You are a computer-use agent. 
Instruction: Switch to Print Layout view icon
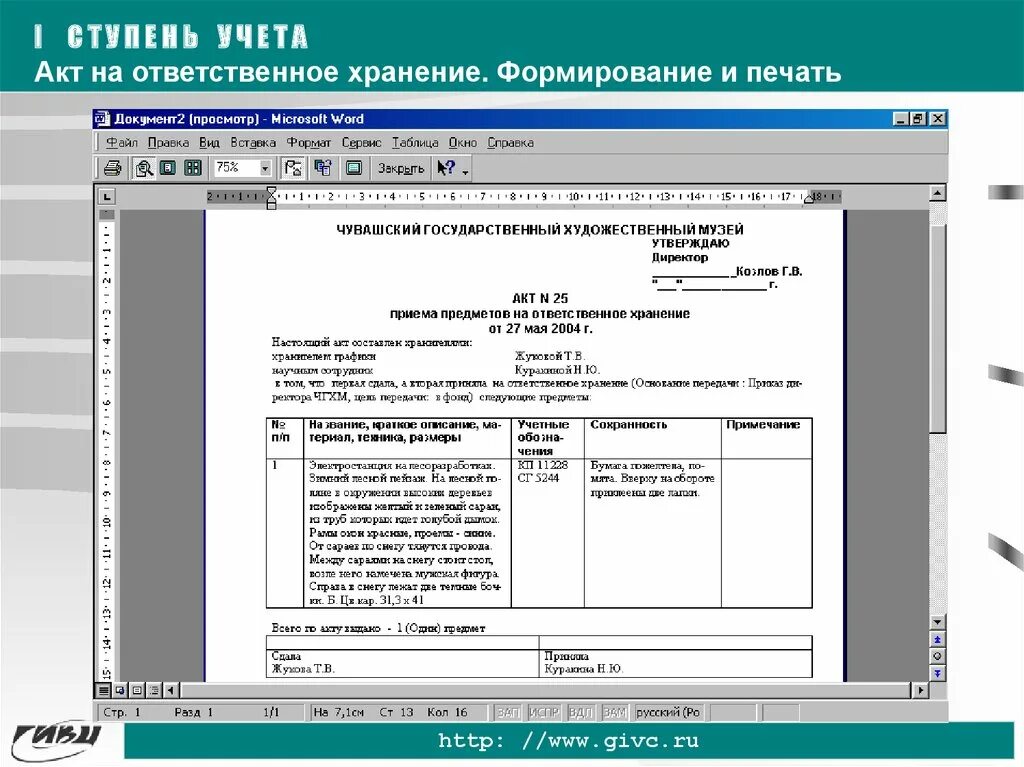pyautogui.click(x=137, y=690)
